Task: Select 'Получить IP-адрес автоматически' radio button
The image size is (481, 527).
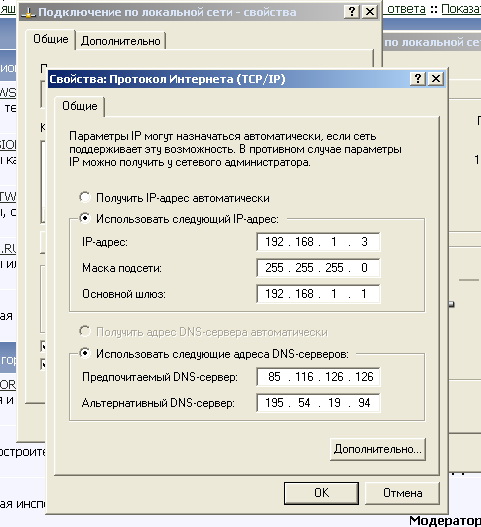Action: pos(85,197)
